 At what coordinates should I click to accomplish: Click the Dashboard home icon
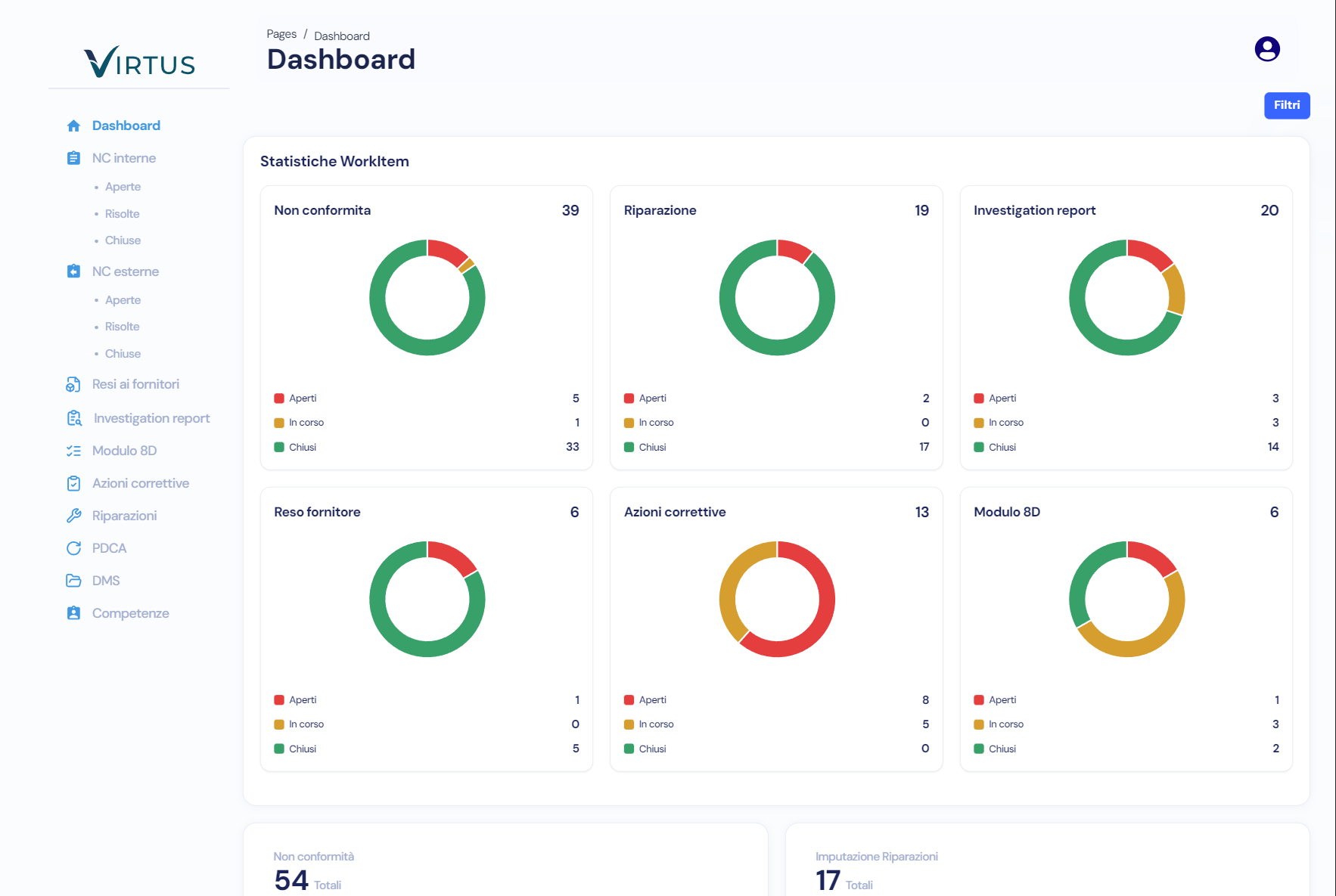click(x=73, y=125)
